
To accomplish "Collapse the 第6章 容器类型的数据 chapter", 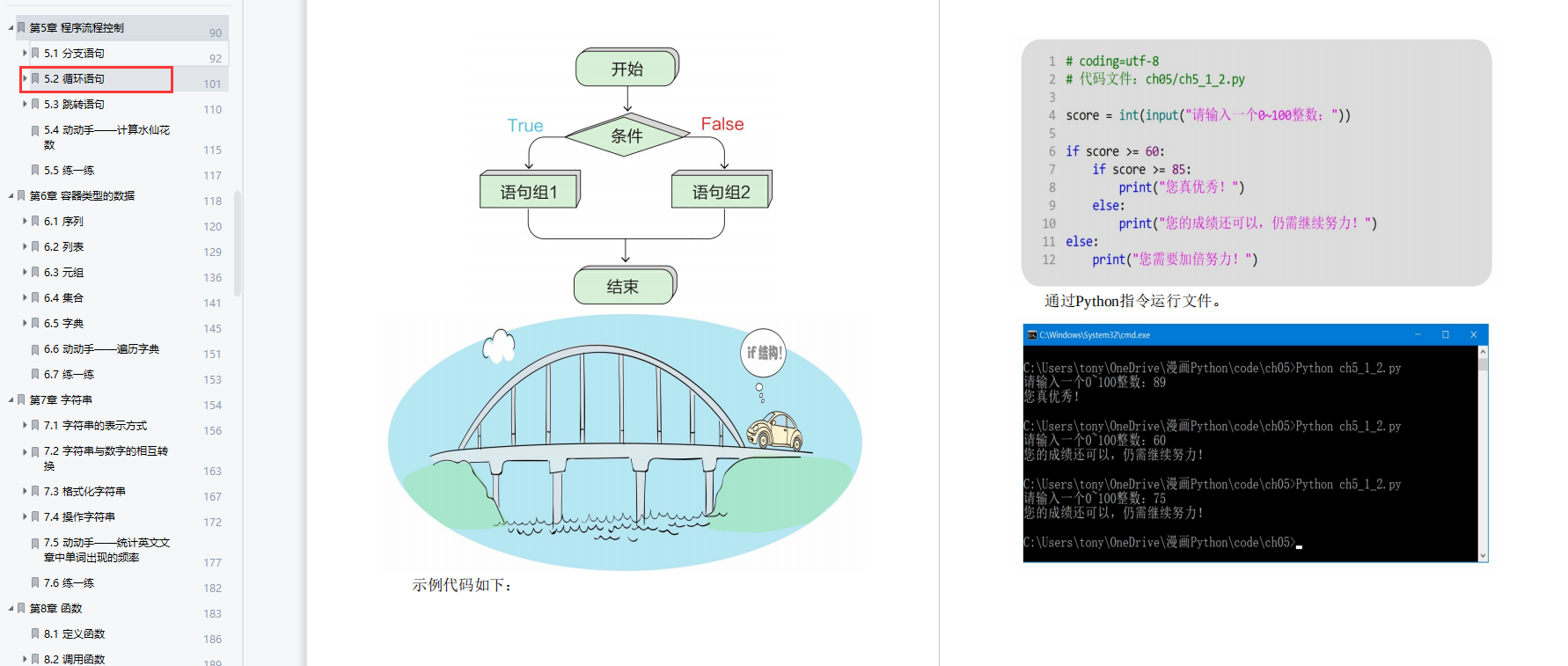I will point(11,195).
